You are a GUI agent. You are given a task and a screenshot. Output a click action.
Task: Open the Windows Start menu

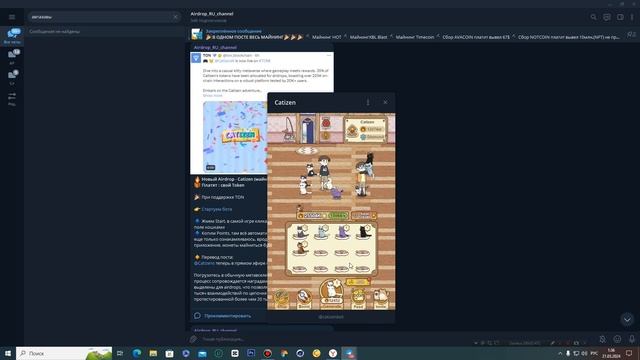pos(8,353)
